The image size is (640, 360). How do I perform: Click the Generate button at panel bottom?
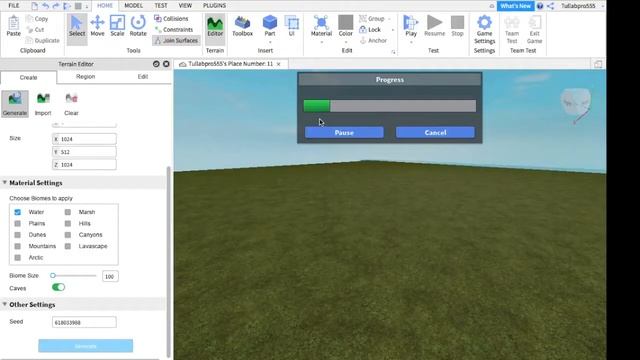85,346
